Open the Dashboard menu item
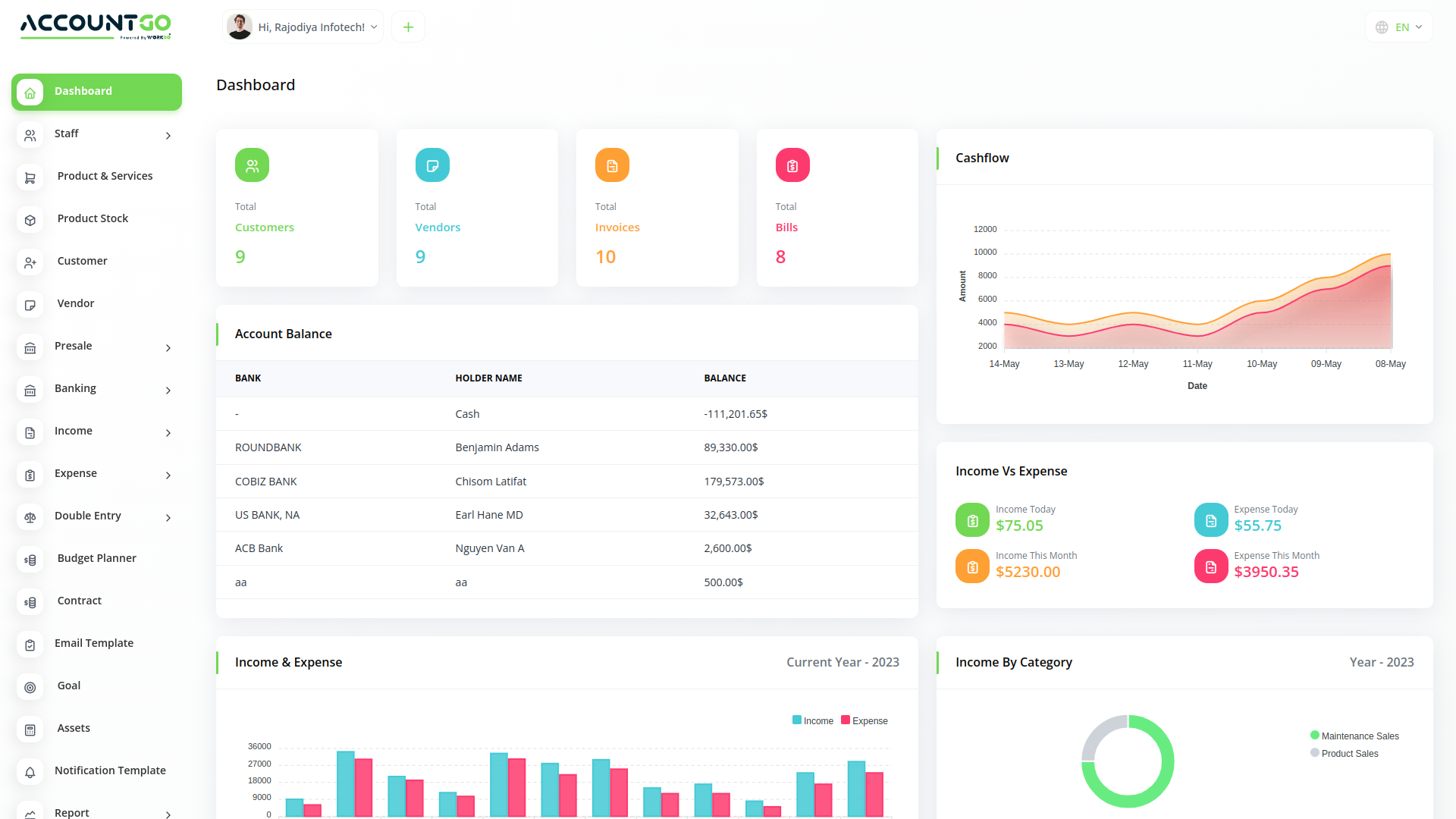 (x=97, y=92)
